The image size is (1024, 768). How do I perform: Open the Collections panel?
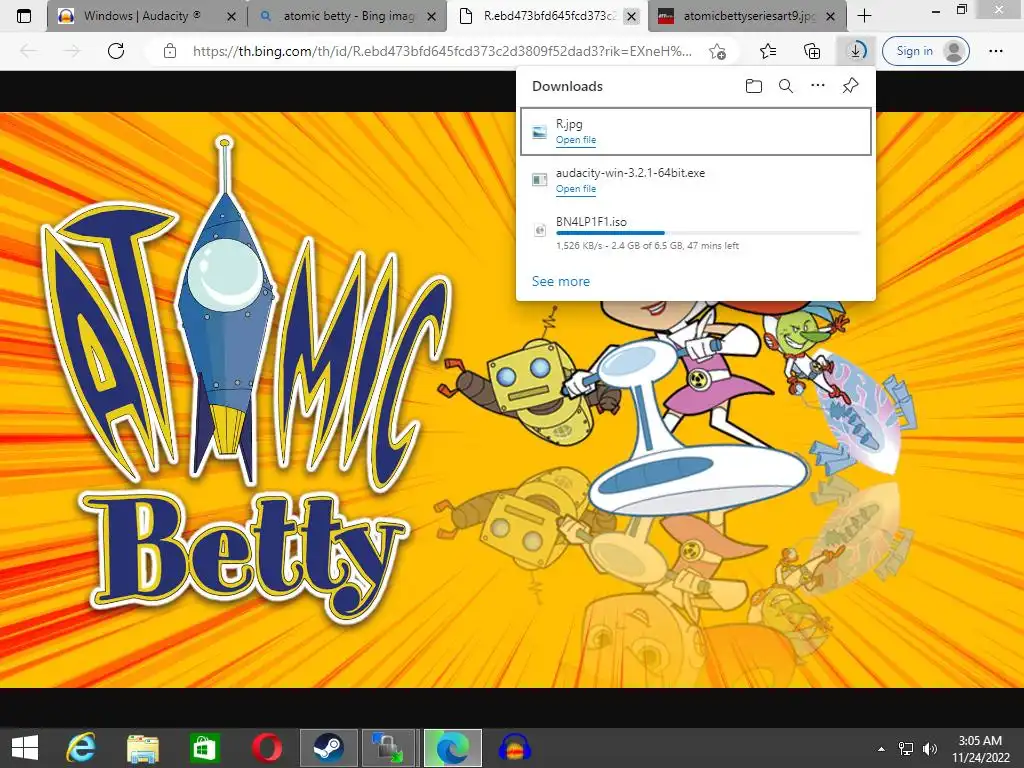(x=812, y=51)
